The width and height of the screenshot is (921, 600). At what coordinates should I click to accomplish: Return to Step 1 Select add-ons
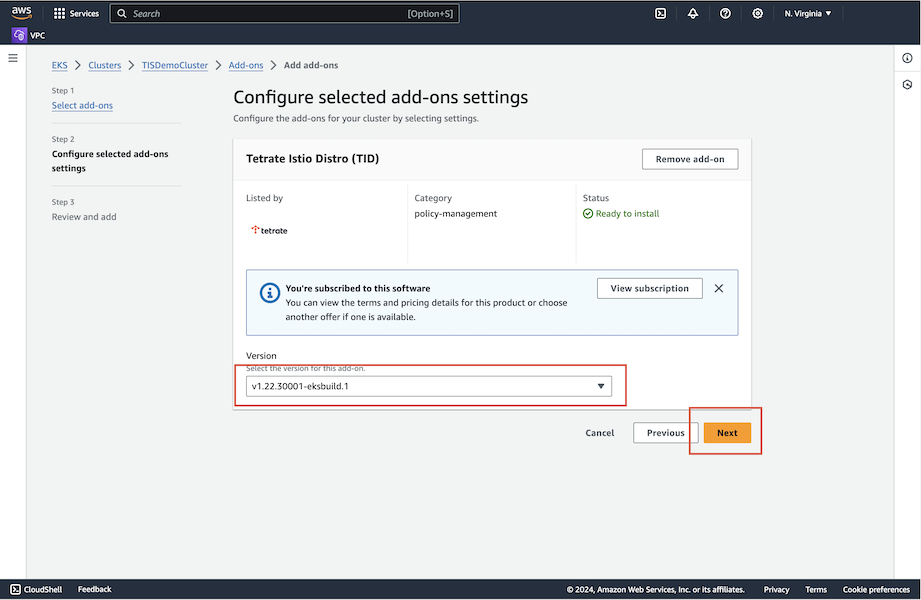click(82, 105)
